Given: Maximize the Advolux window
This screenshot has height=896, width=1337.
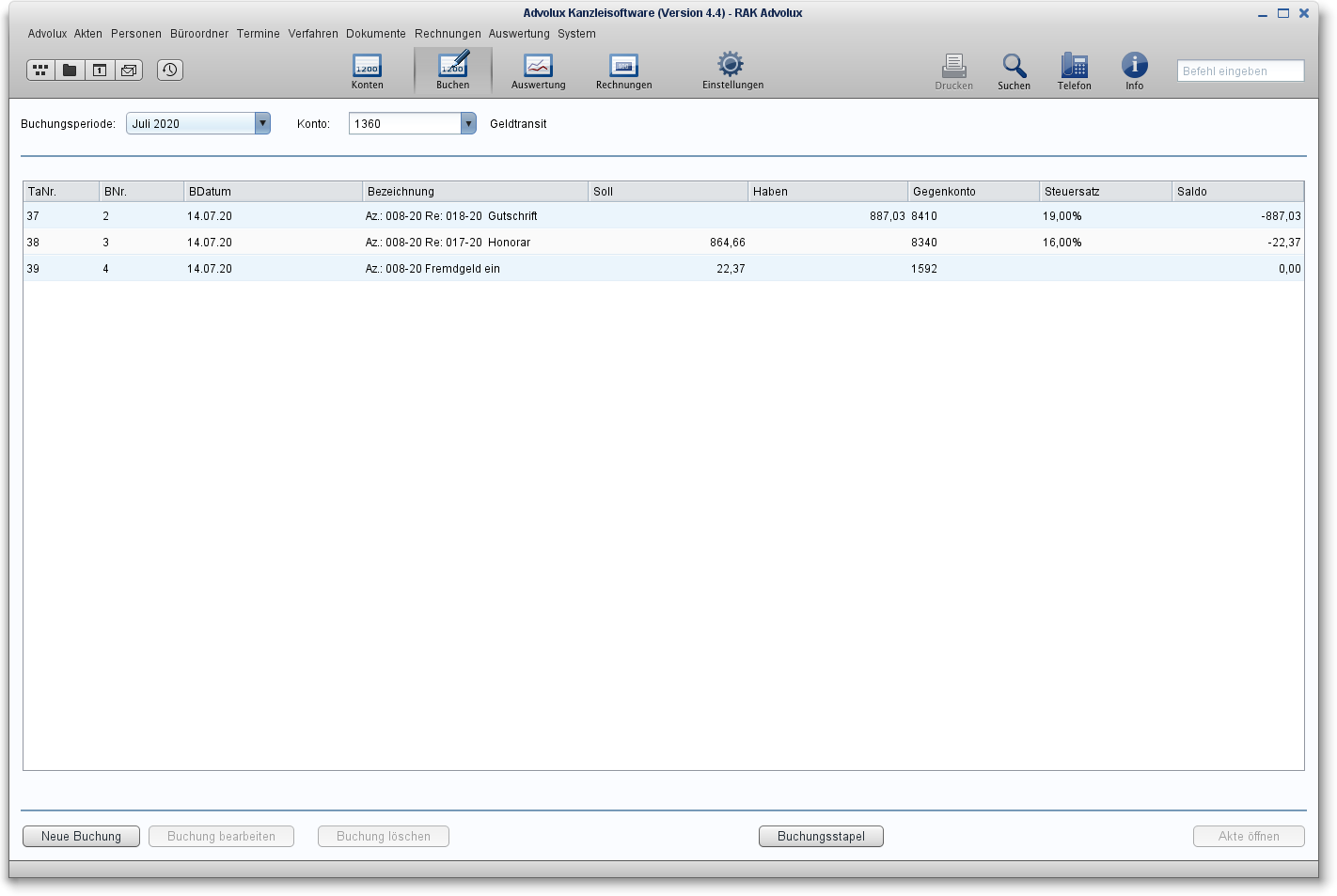Looking at the screenshot, I should pos(1282,13).
